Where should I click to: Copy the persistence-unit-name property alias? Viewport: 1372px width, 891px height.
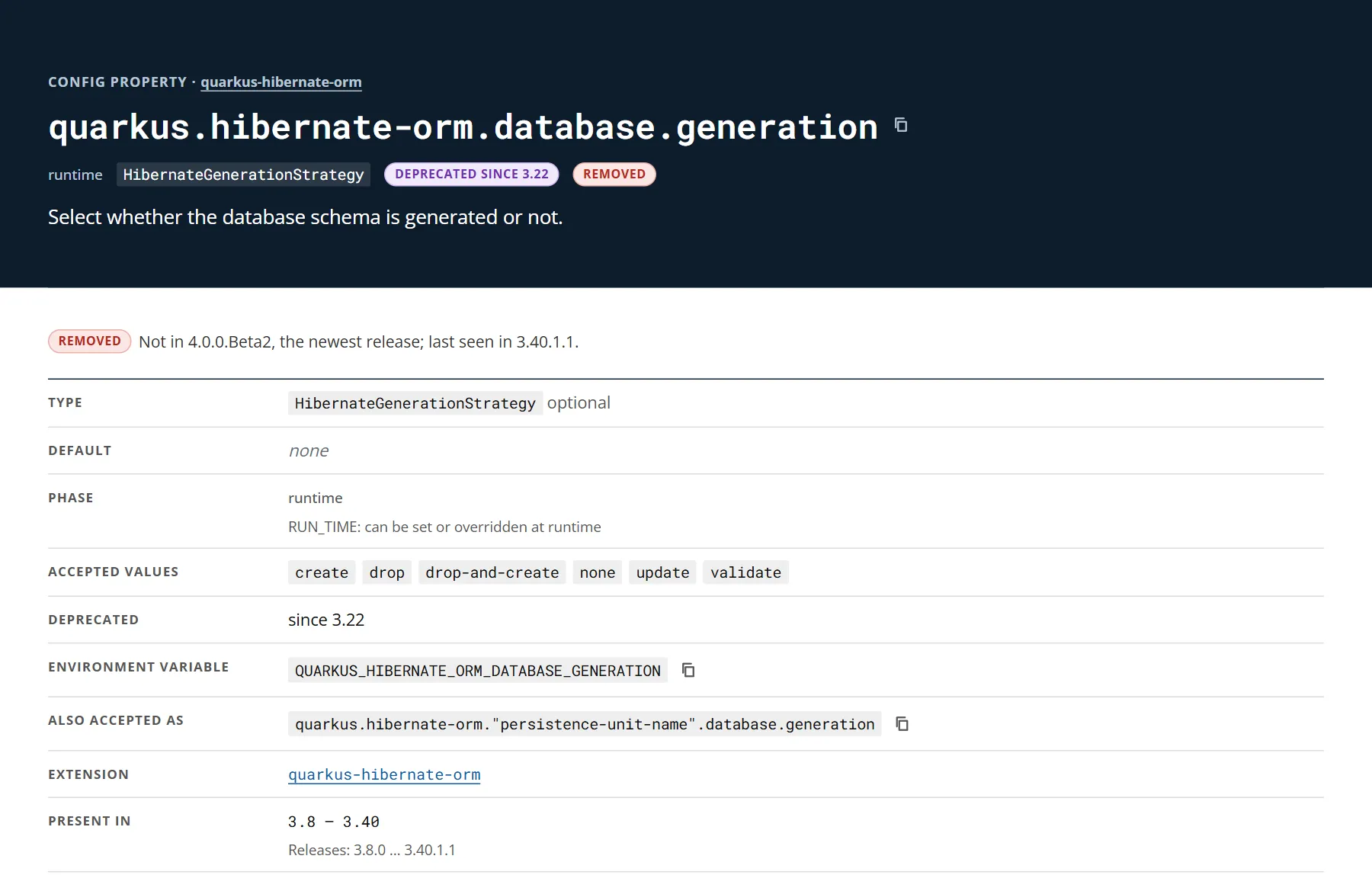(x=902, y=723)
